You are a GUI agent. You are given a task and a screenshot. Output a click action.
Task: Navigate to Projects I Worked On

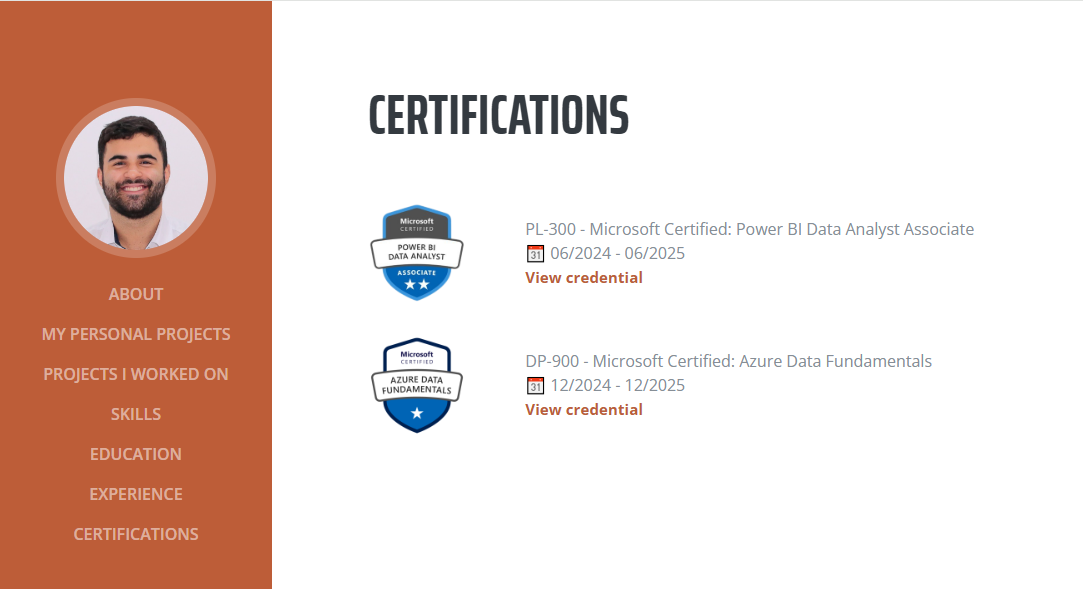[136, 374]
